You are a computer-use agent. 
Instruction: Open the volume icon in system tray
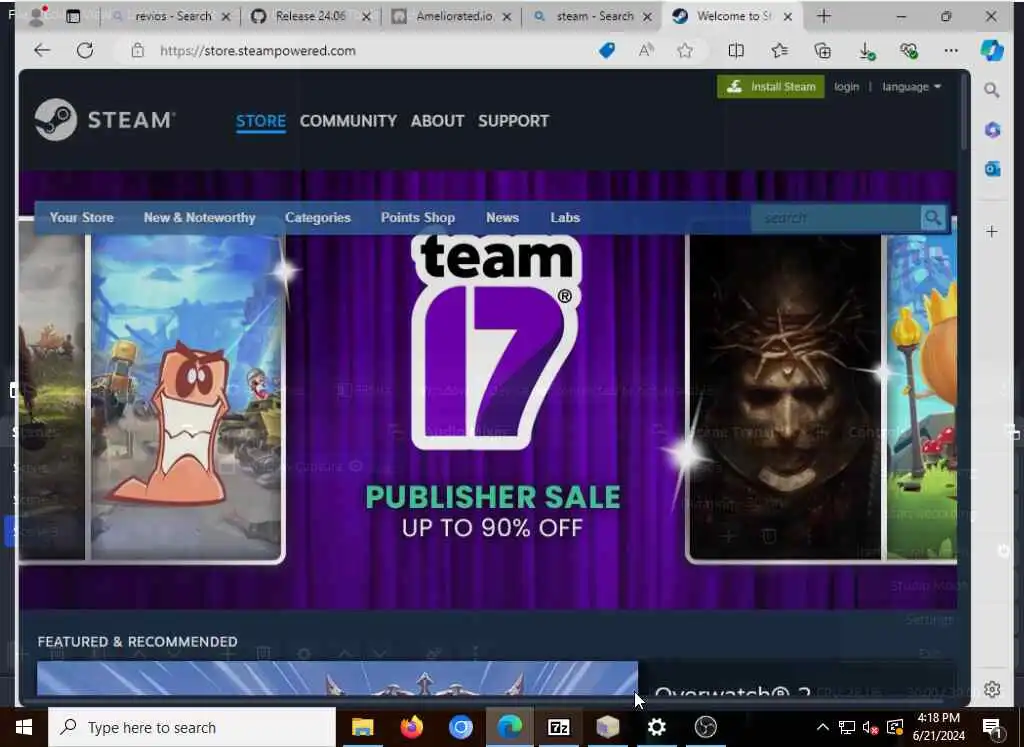coord(870,727)
